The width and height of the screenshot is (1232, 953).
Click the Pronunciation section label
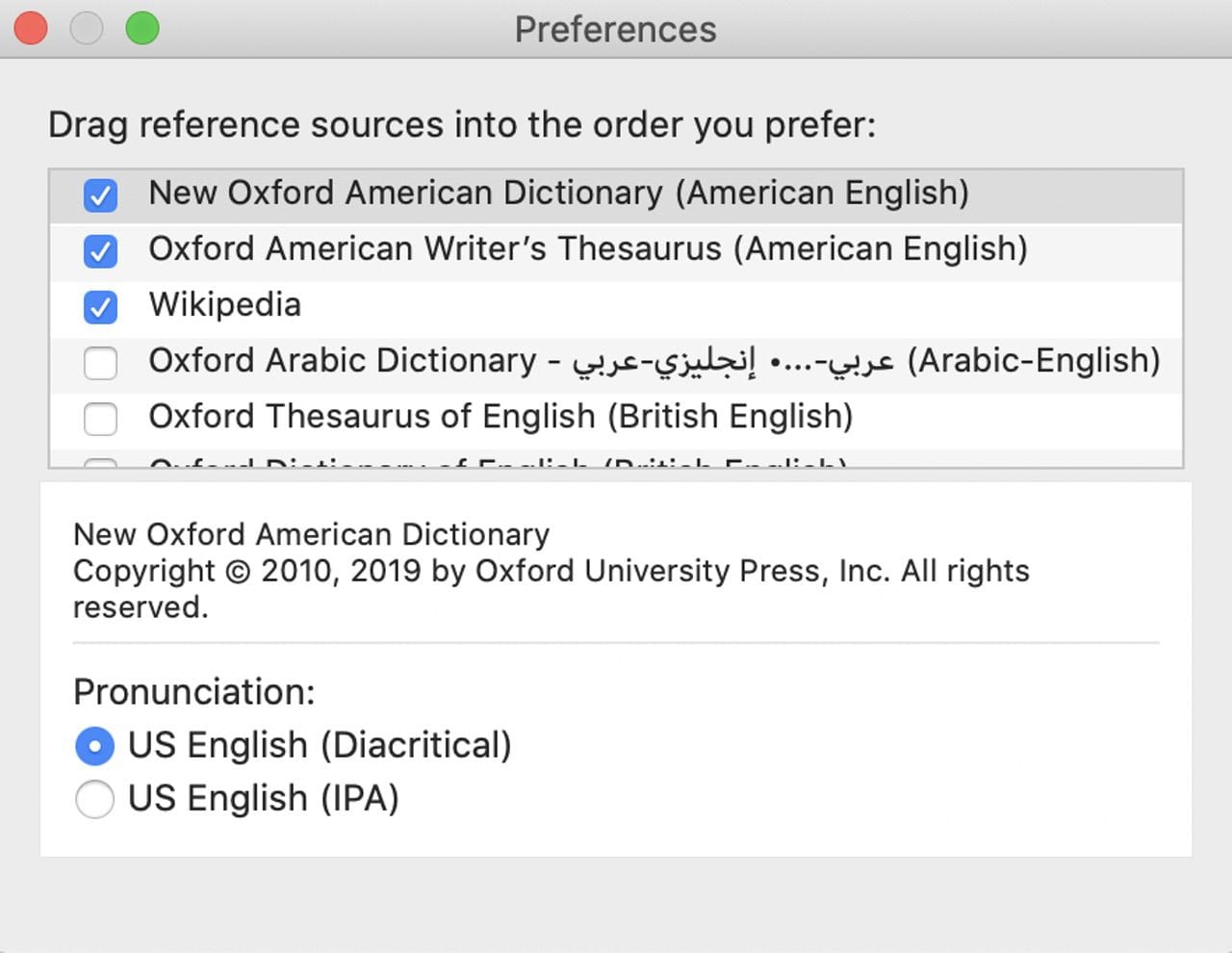point(194,692)
